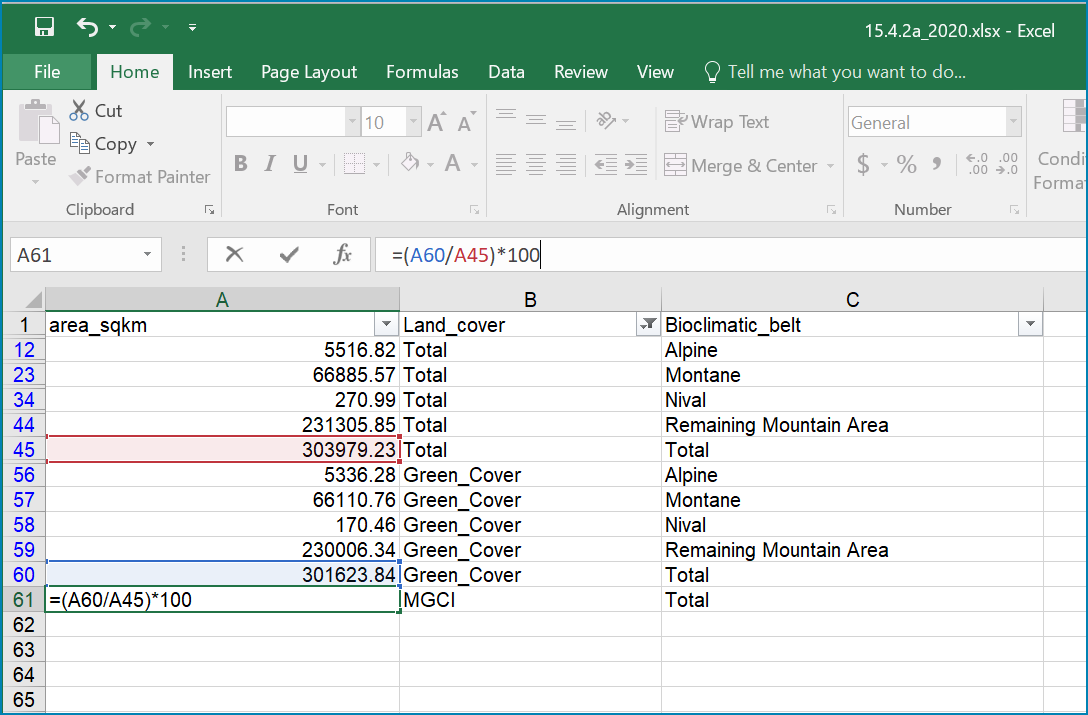Open underline style dropdown arrow
Screen dimensions: 1088x715
click(x=322, y=165)
